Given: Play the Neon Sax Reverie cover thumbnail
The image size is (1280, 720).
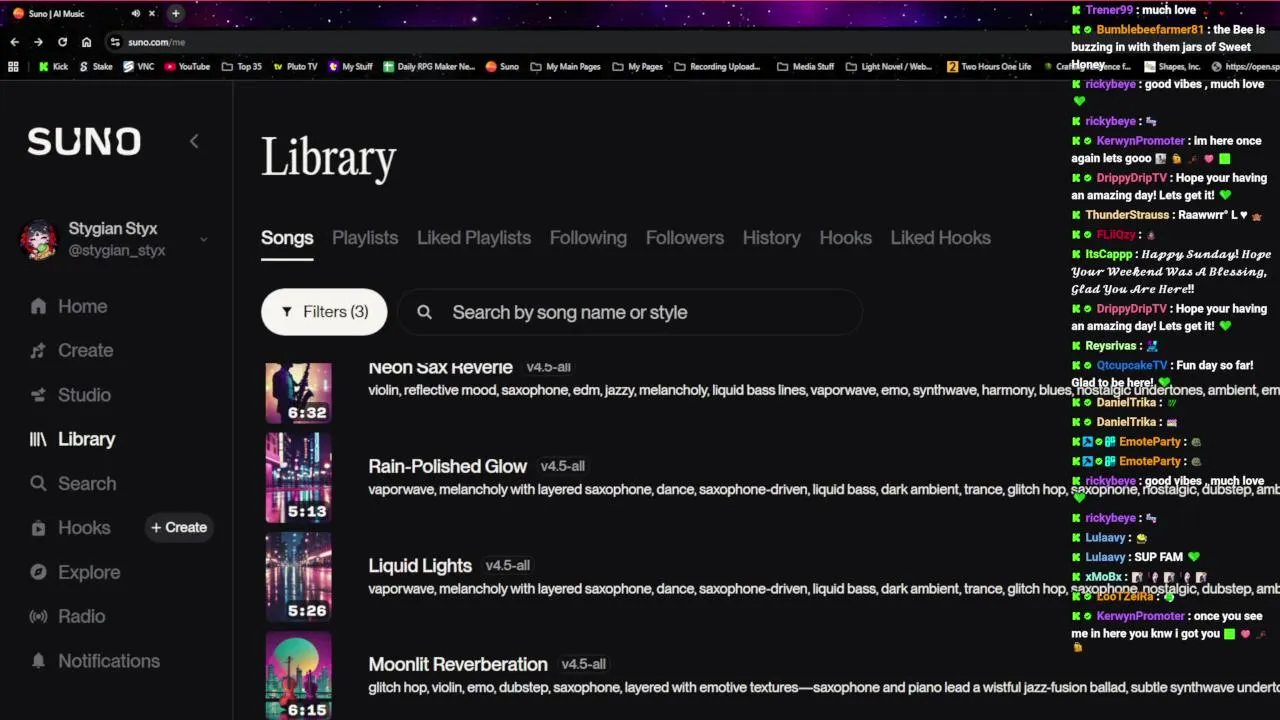Looking at the screenshot, I should pyautogui.click(x=298, y=393).
